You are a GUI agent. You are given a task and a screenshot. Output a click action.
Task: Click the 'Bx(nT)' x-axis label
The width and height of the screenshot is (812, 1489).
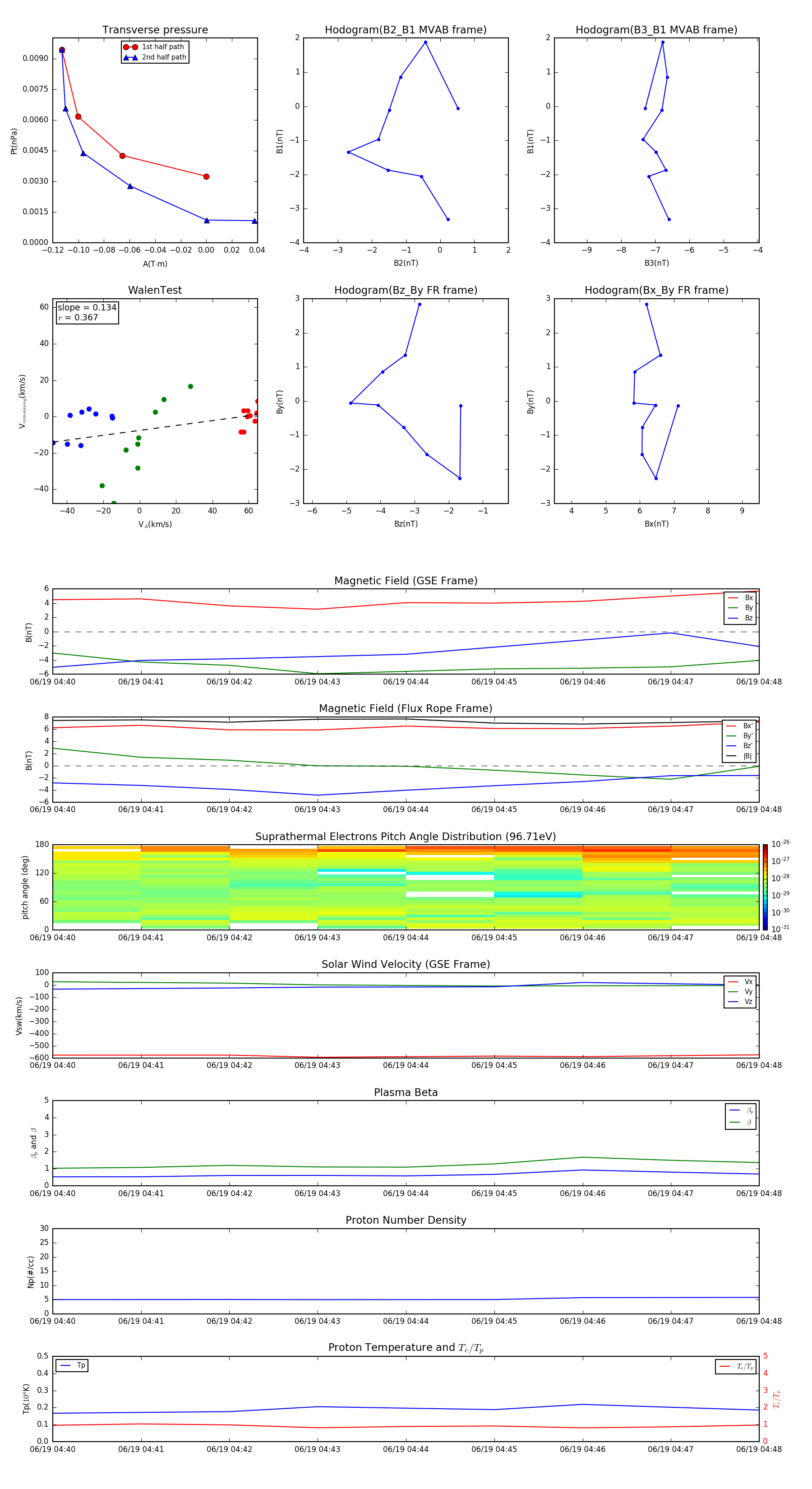(x=656, y=524)
